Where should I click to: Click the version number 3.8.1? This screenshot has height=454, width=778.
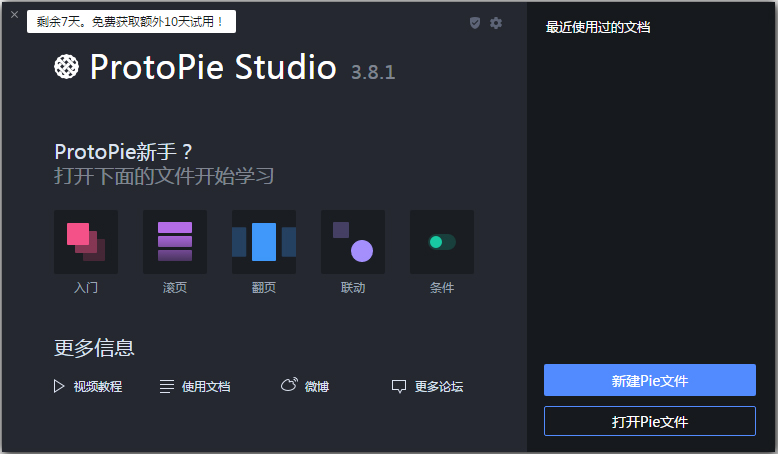click(373, 72)
